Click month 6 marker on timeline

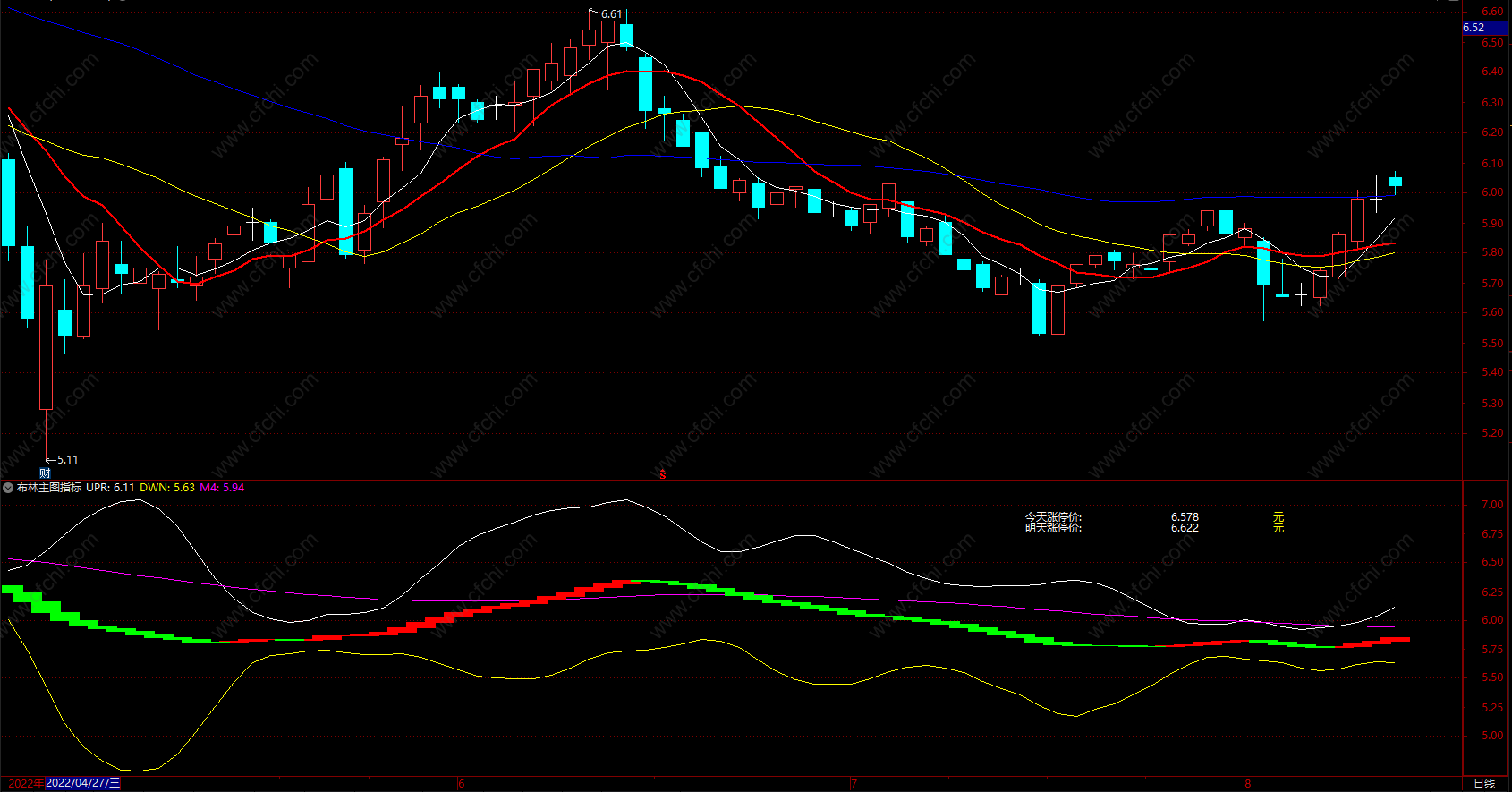pos(462,784)
